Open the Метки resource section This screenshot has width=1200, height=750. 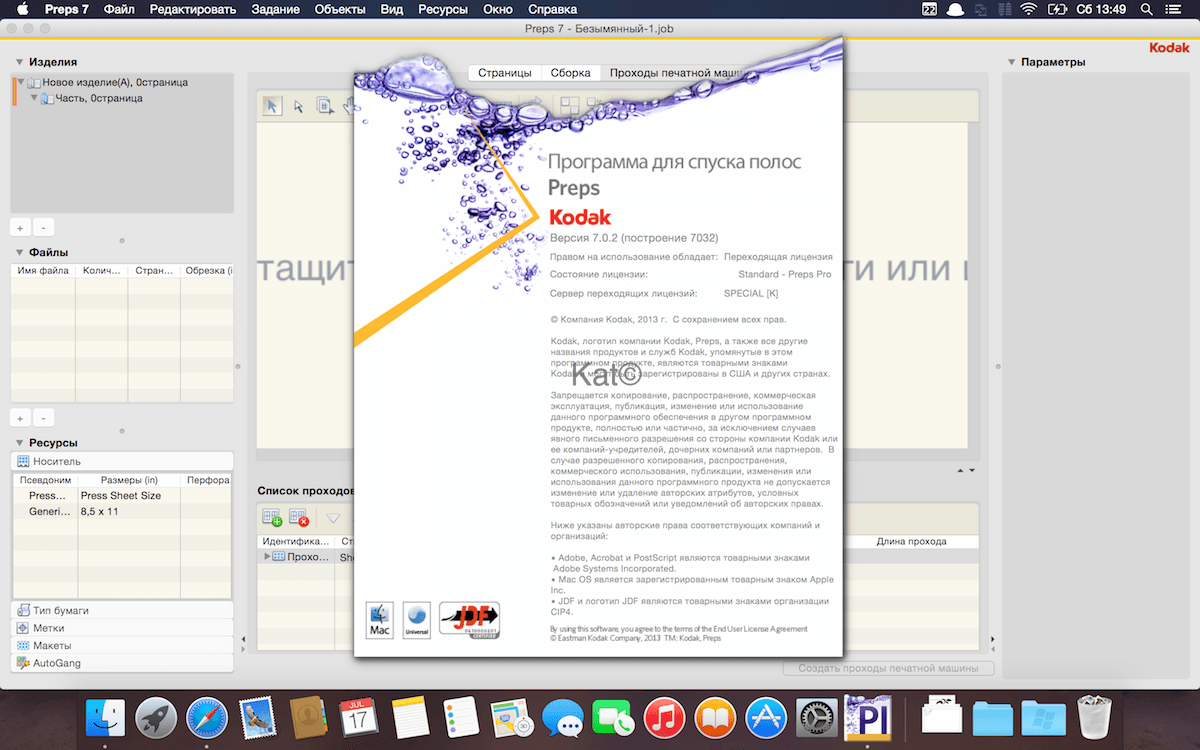[x=122, y=628]
